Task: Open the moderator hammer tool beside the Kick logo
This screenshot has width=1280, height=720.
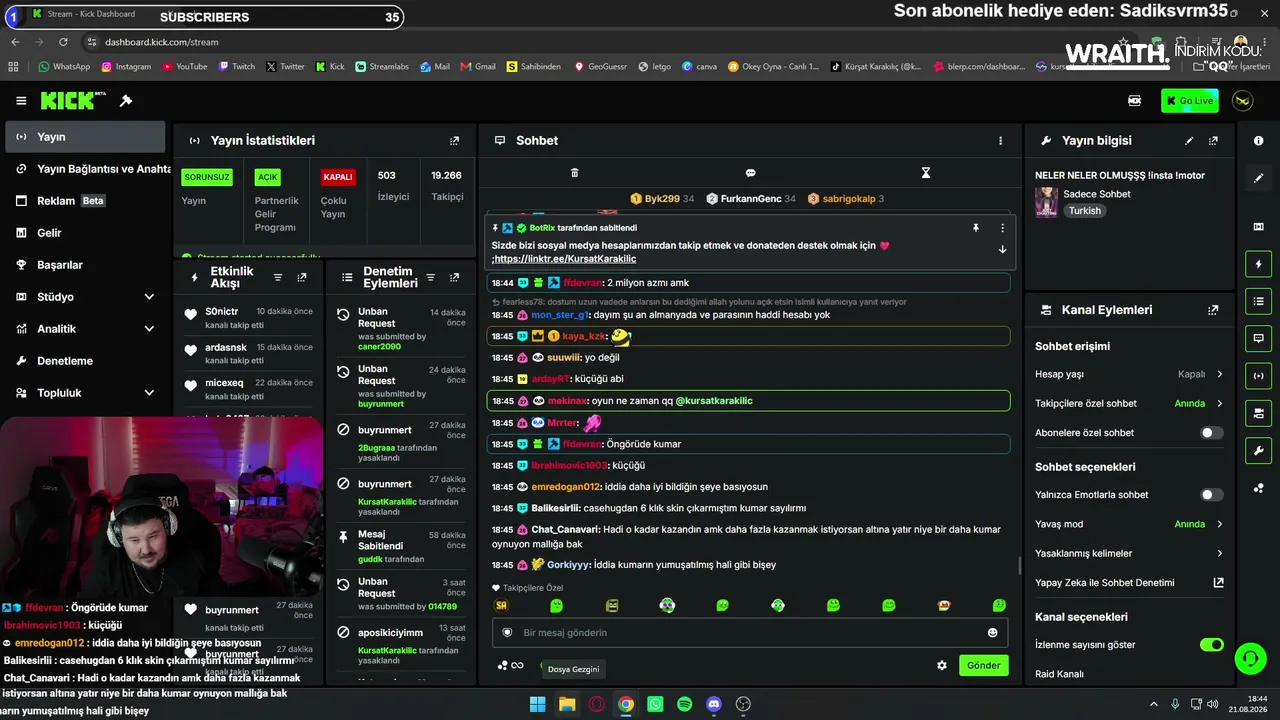Action: [126, 101]
